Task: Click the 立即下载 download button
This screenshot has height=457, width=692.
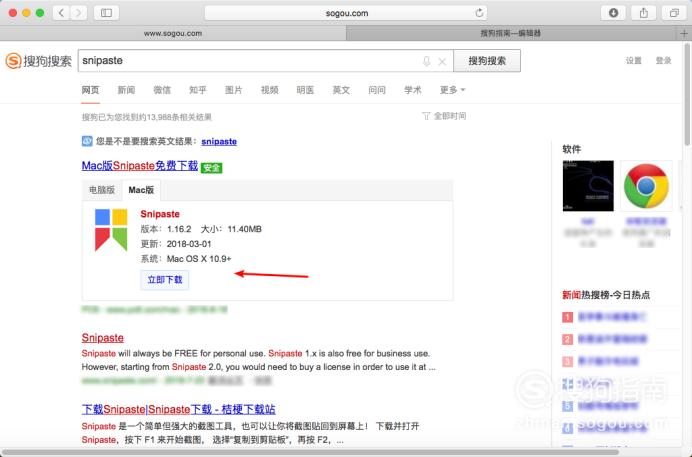Action: click(165, 280)
